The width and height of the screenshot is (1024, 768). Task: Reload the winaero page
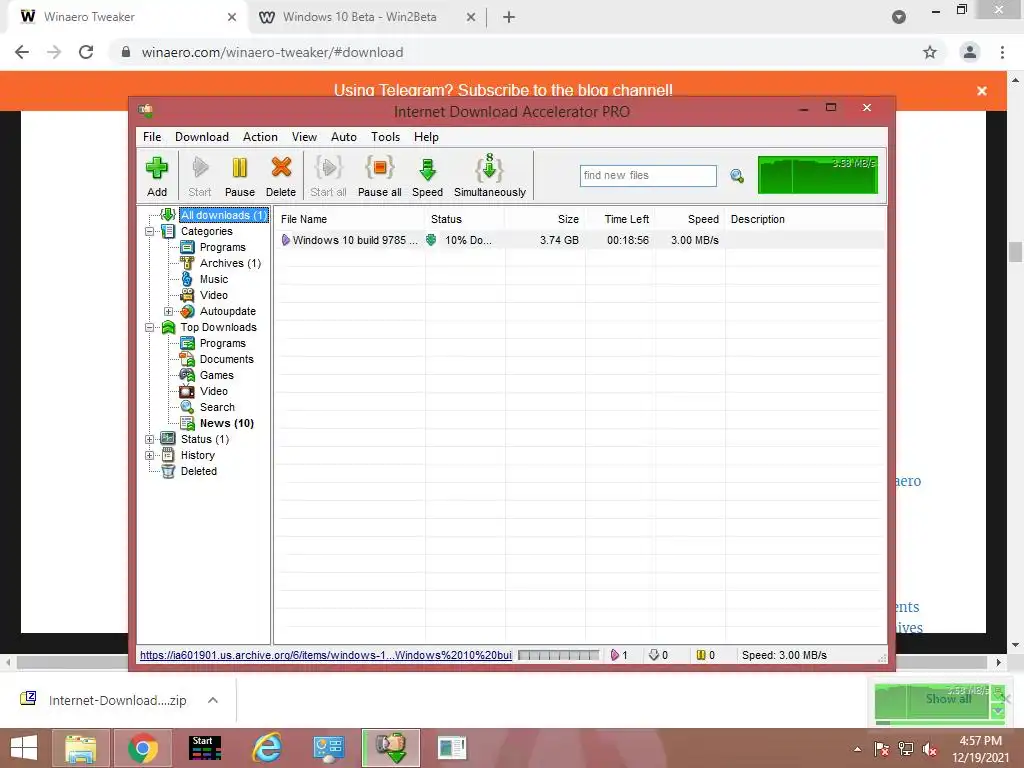click(x=86, y=52)
